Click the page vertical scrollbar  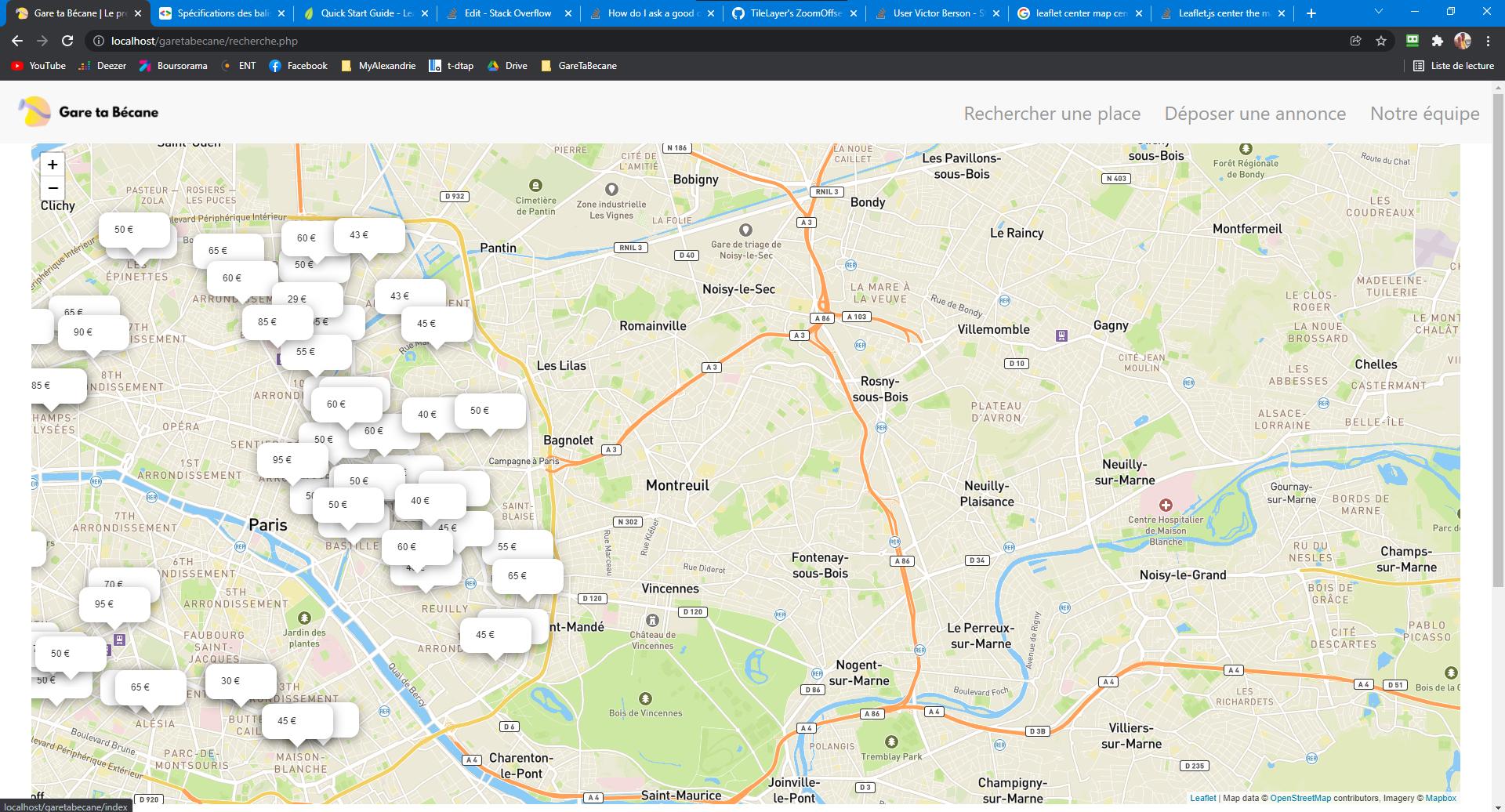tap(1498, 341)
